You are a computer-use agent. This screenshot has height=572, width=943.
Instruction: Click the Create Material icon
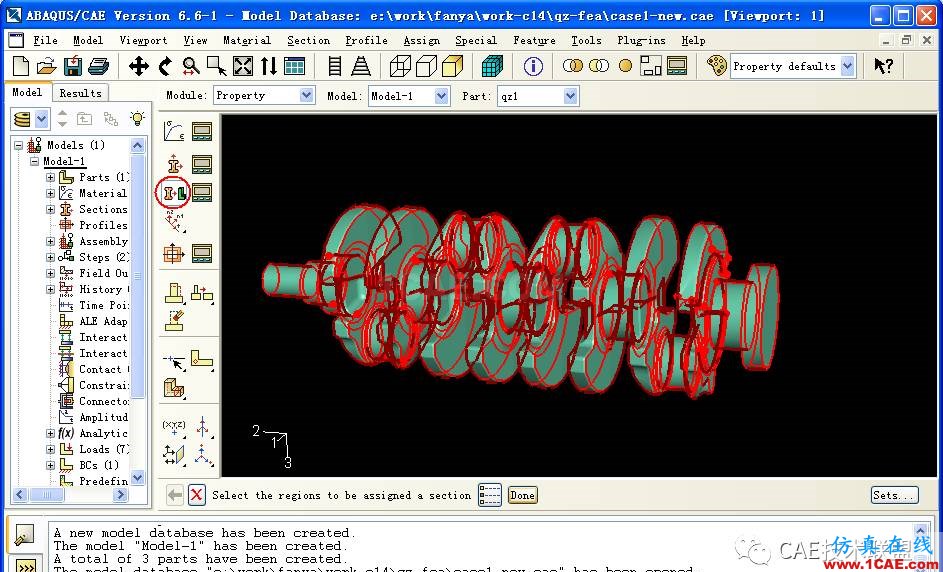(174, 131)
